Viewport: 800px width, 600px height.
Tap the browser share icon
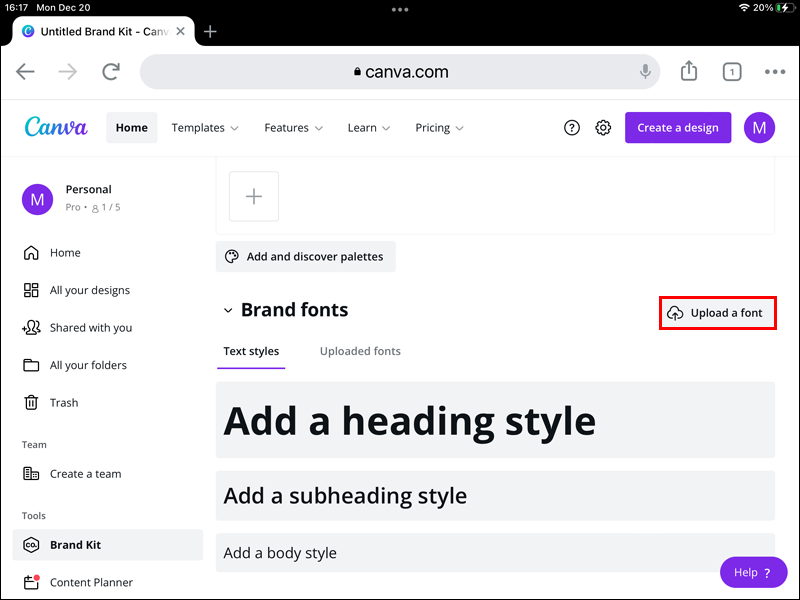coord(689,71)
